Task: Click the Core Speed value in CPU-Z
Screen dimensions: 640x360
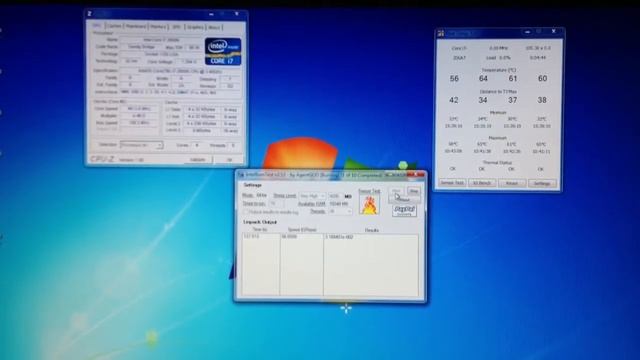Action: tap(139, 109)
